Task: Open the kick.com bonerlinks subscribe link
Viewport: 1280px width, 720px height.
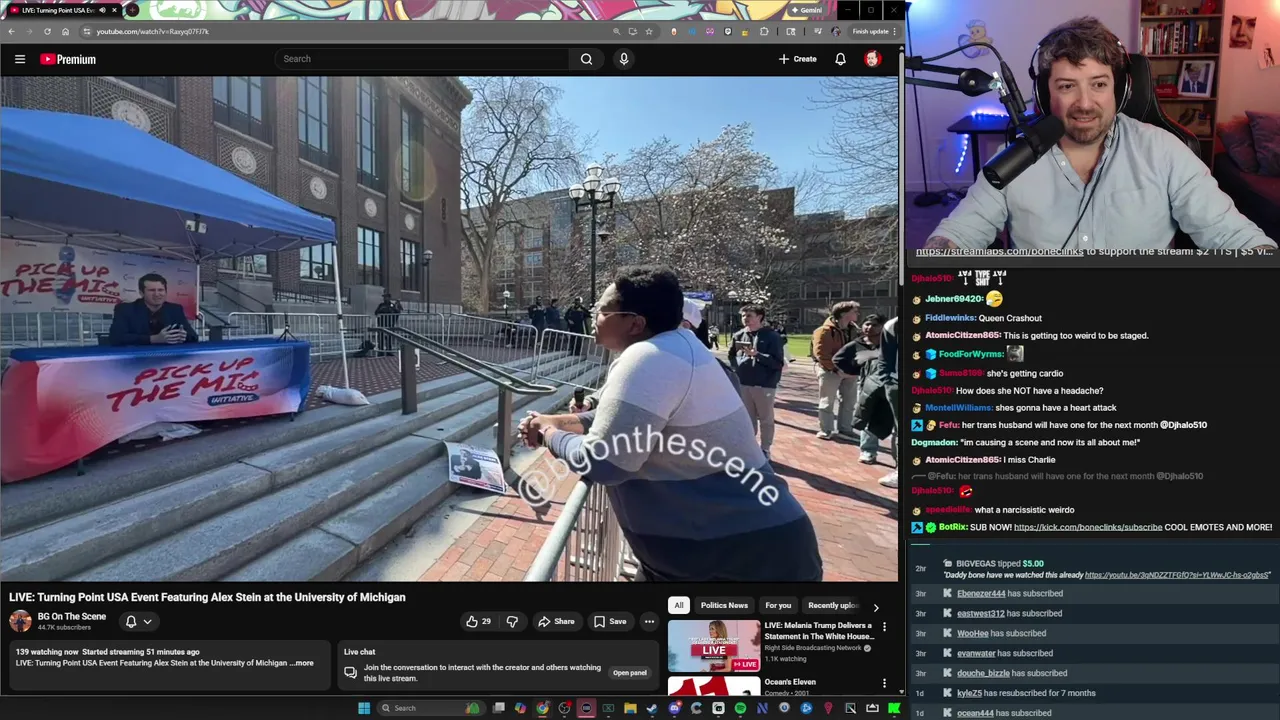Action: pyautogui.click(x=1088, y=527)
